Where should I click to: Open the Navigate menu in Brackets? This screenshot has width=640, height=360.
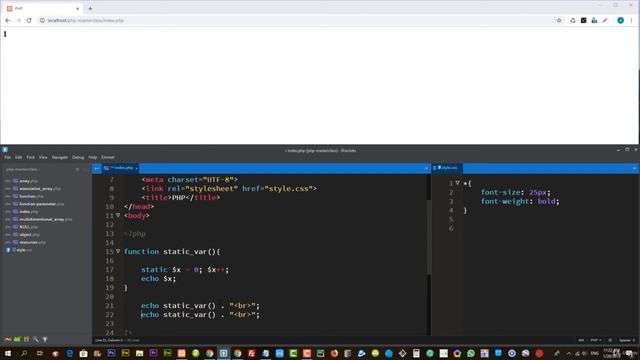pos(60,157)
